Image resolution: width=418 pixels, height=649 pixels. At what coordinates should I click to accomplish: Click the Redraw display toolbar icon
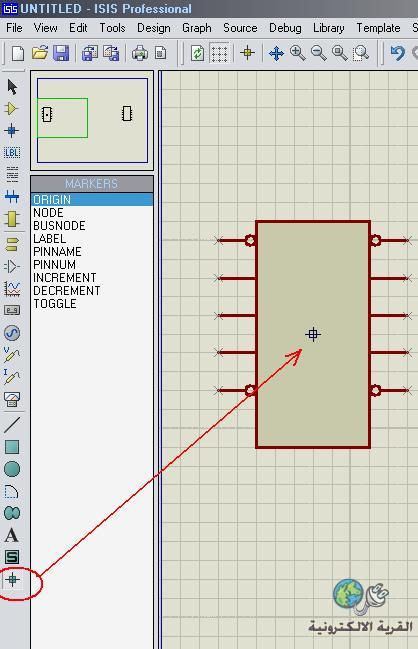(197, 53)
